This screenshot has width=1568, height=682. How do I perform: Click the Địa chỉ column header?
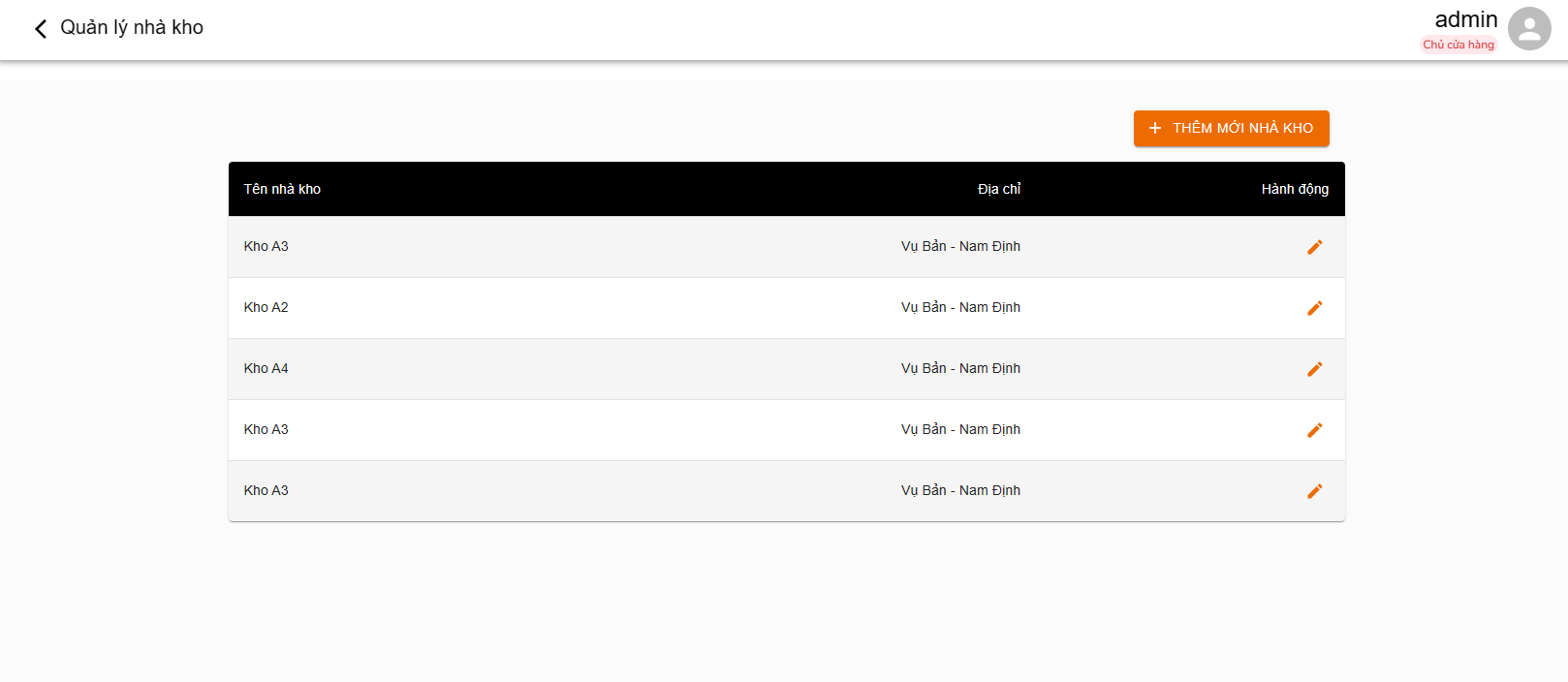click(x=999, y=189)
